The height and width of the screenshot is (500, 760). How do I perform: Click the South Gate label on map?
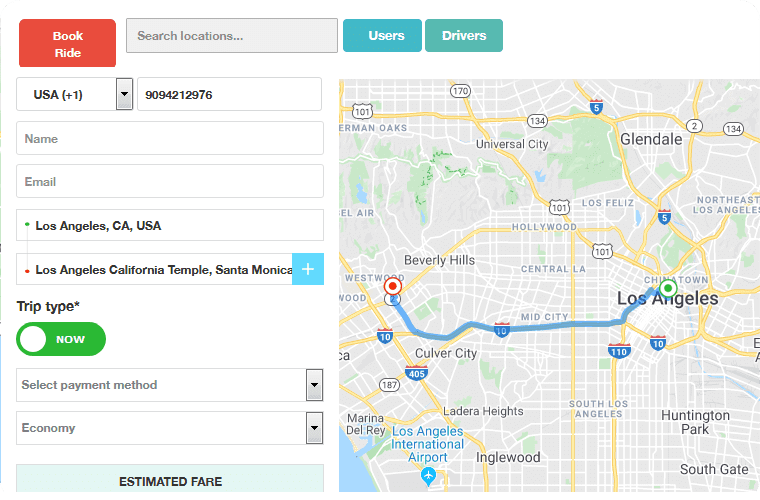(714, 469)
